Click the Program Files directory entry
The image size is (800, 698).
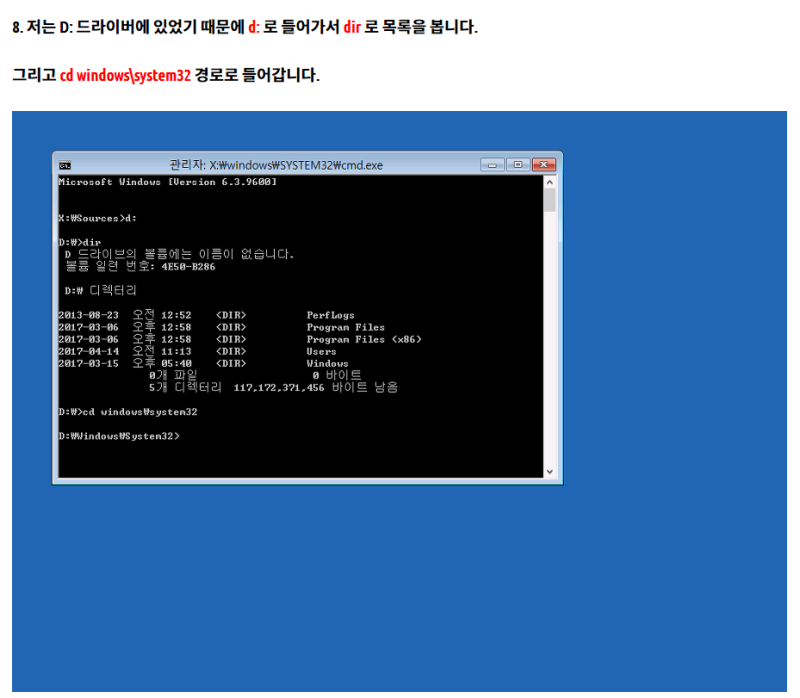click(x=345, y=327)
